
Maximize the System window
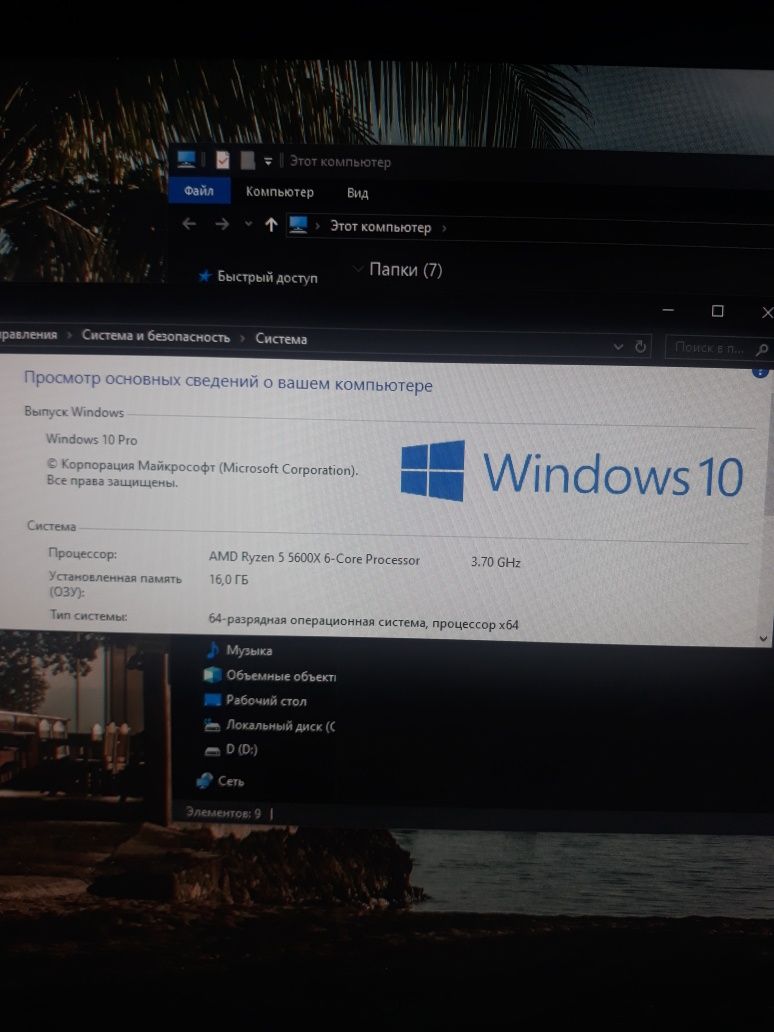717,311
